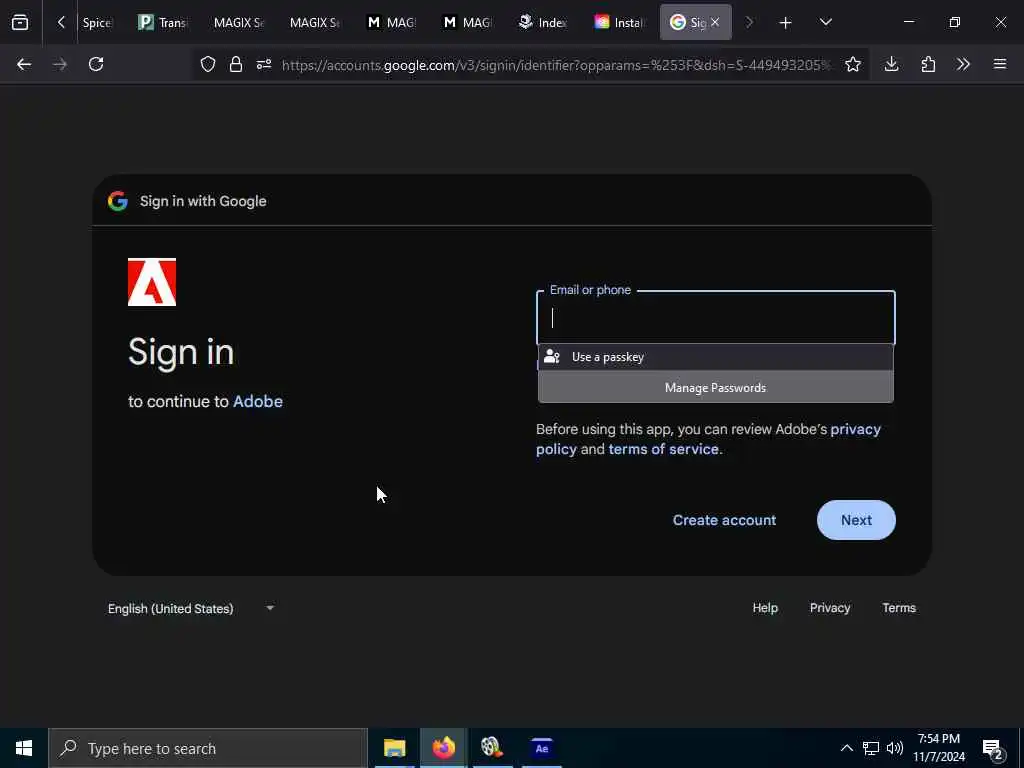Open the taskbar clock and date
This screenshot has width=1024, height=768.
click(x=939, y=748)
